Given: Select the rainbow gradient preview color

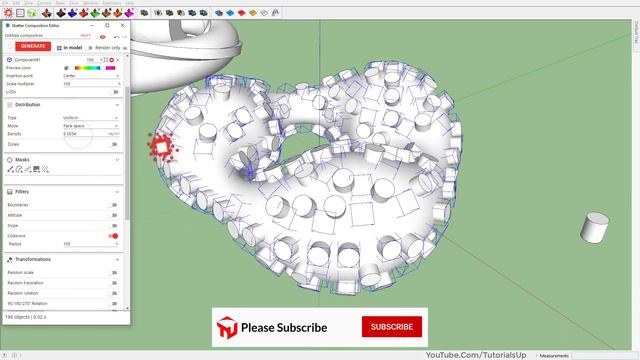Looking at the screenshot, I should click(87, 68).
